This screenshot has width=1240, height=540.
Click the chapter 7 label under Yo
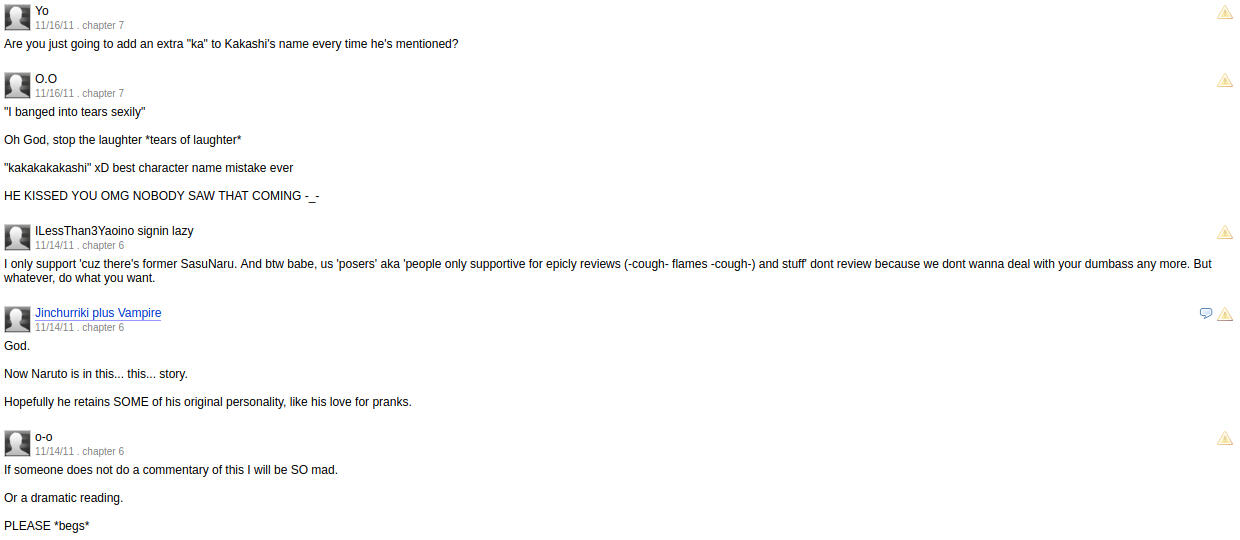pyautogui.click(x=103, y=25)
